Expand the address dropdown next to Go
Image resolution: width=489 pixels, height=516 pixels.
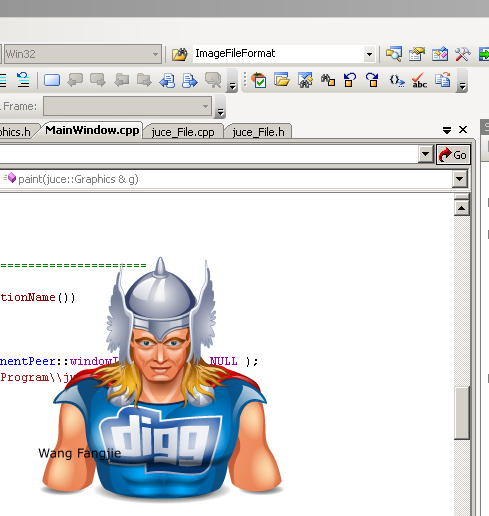425,154
